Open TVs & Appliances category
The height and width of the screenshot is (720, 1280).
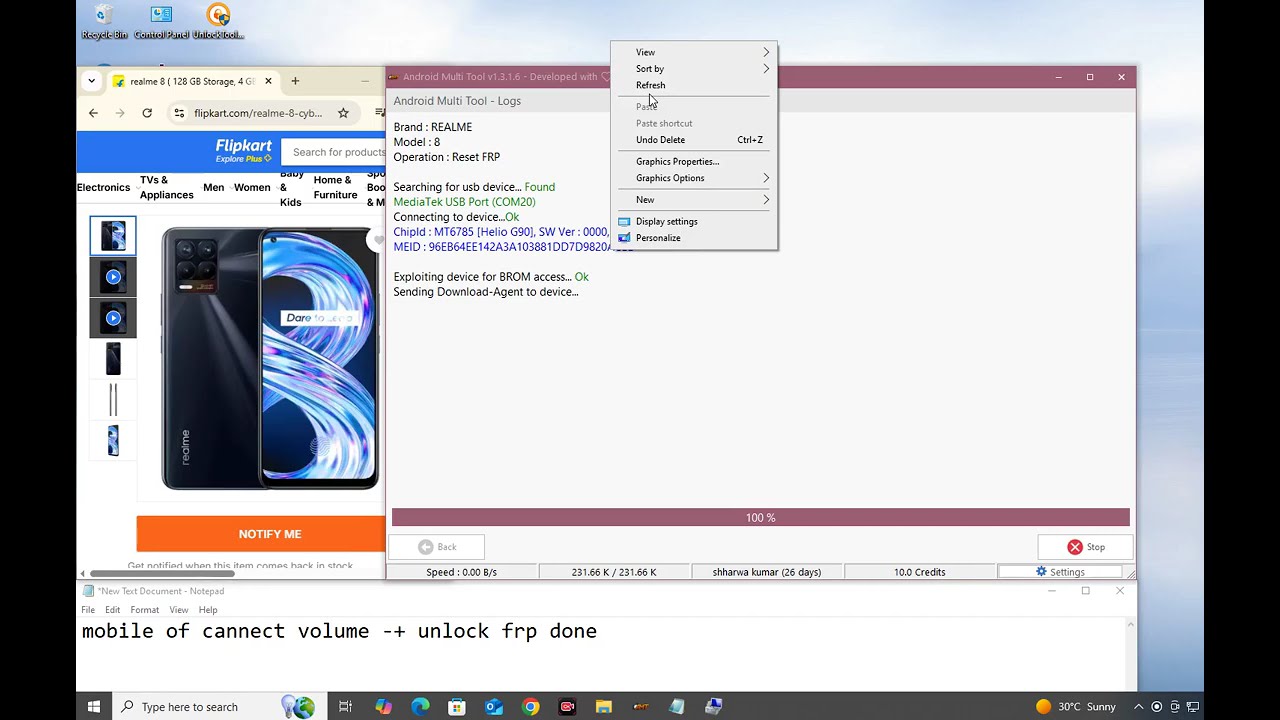coord(166,187)
